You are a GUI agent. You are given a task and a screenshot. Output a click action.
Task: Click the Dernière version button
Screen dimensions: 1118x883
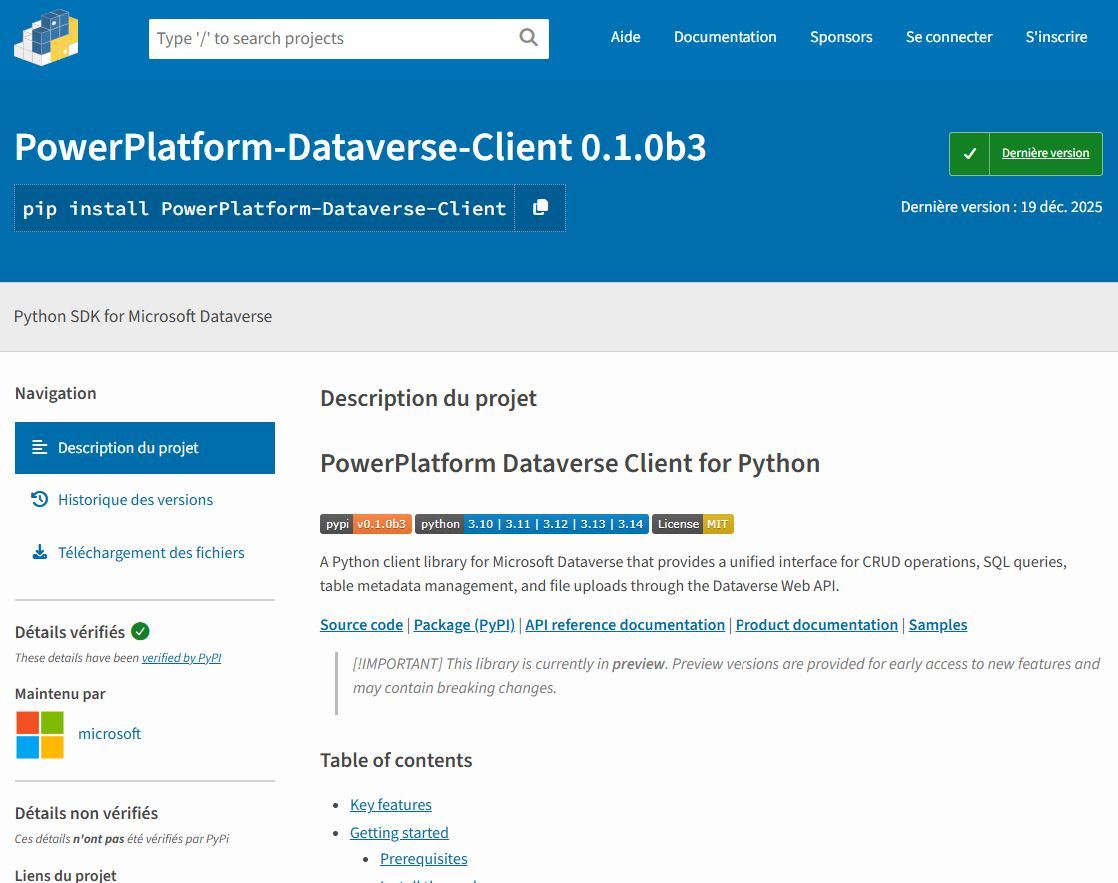(x=1025, y=153)
